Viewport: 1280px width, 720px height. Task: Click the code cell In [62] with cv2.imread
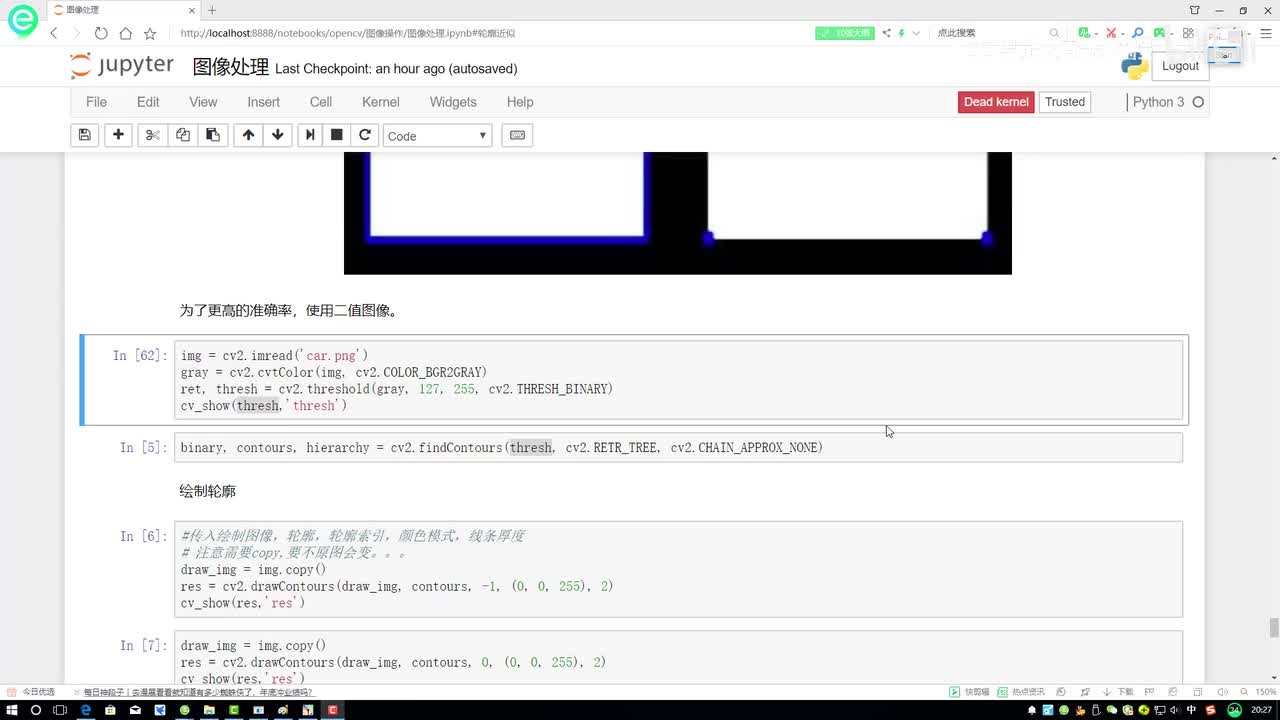tap(678, 380)
